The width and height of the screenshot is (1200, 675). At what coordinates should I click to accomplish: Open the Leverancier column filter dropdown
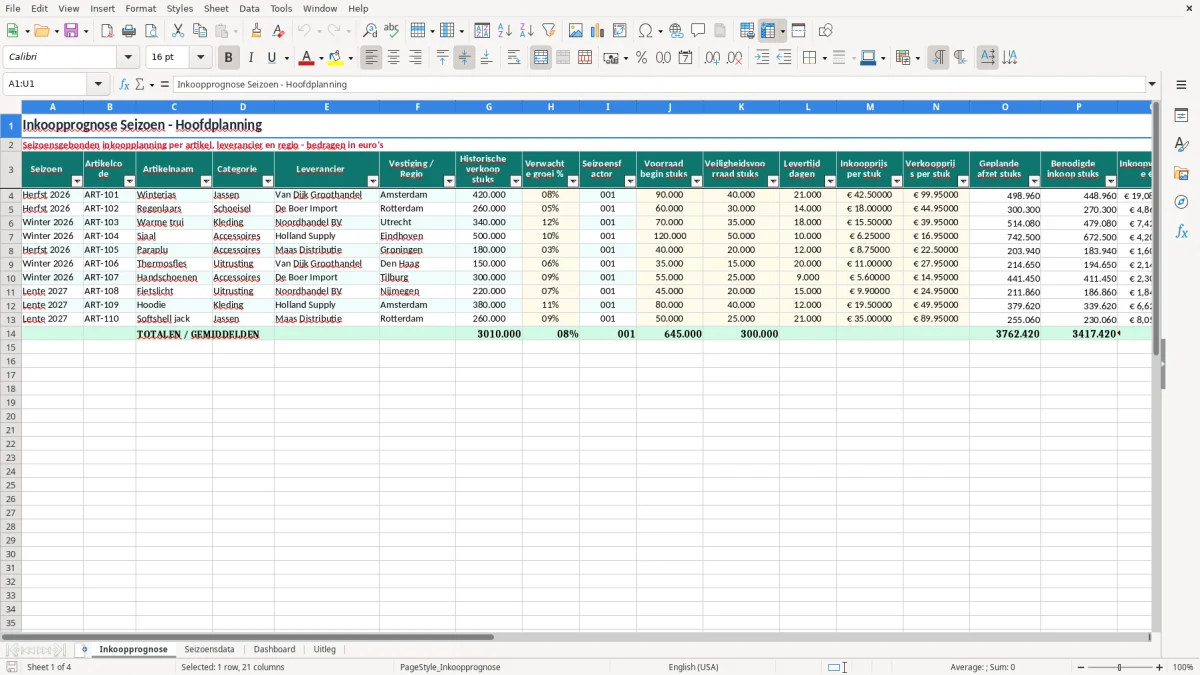point(373,182)
